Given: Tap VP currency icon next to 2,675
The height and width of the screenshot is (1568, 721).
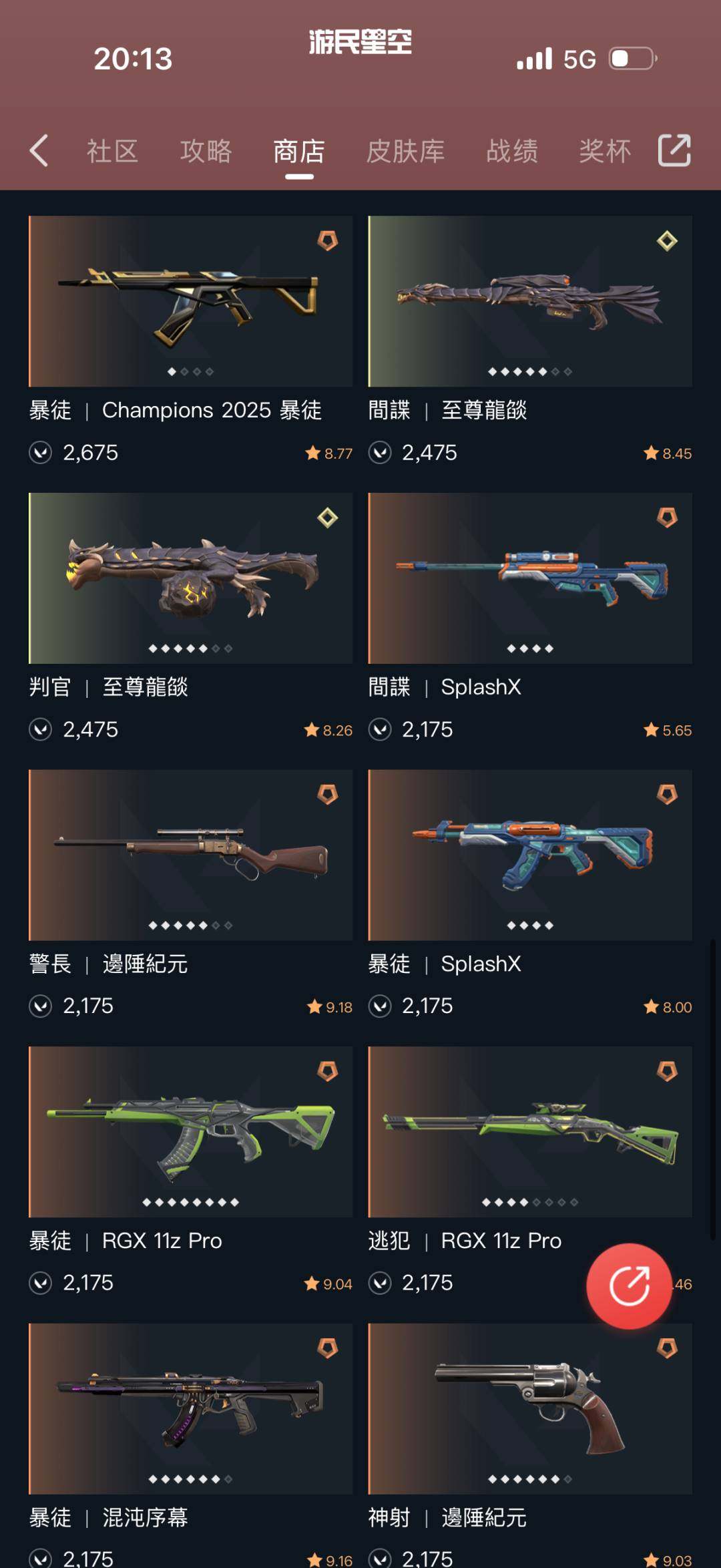Looking at the screenshot, I should [x=41, y=453].
